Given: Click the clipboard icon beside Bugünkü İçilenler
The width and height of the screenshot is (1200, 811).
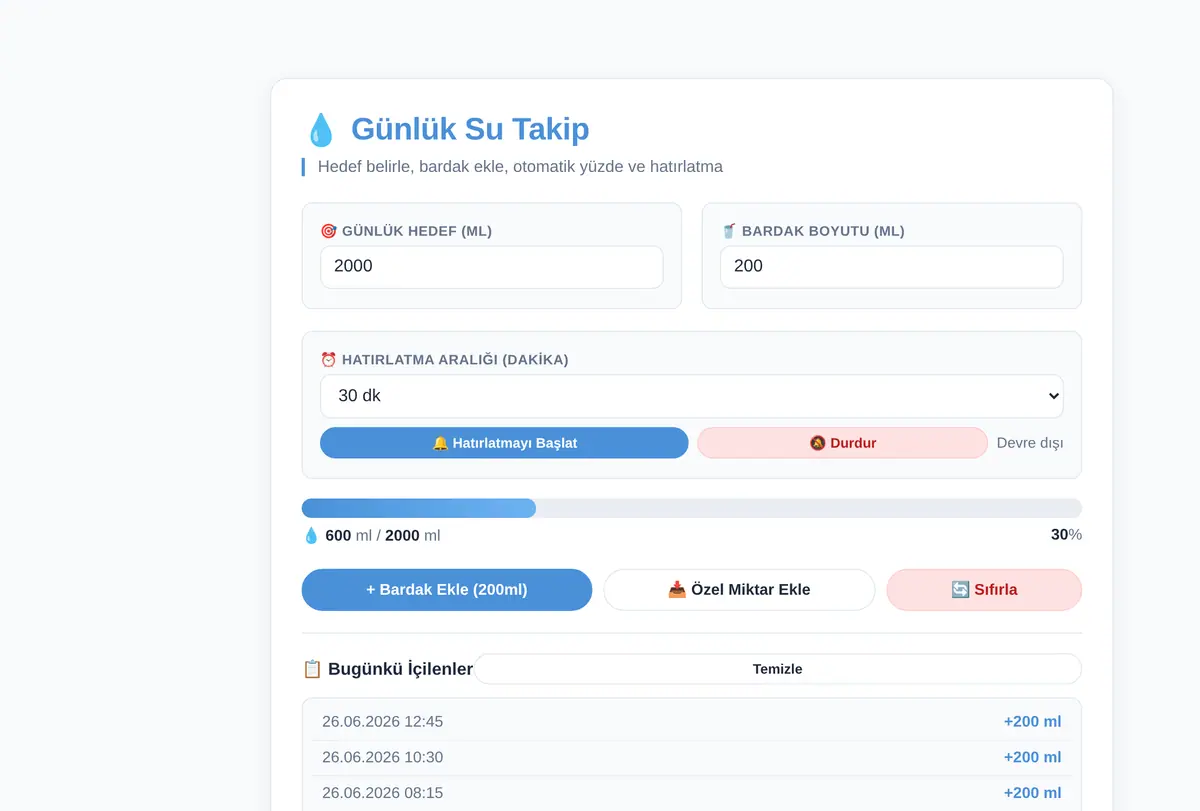Looking at the screenshot, I should tap(312, 669).
